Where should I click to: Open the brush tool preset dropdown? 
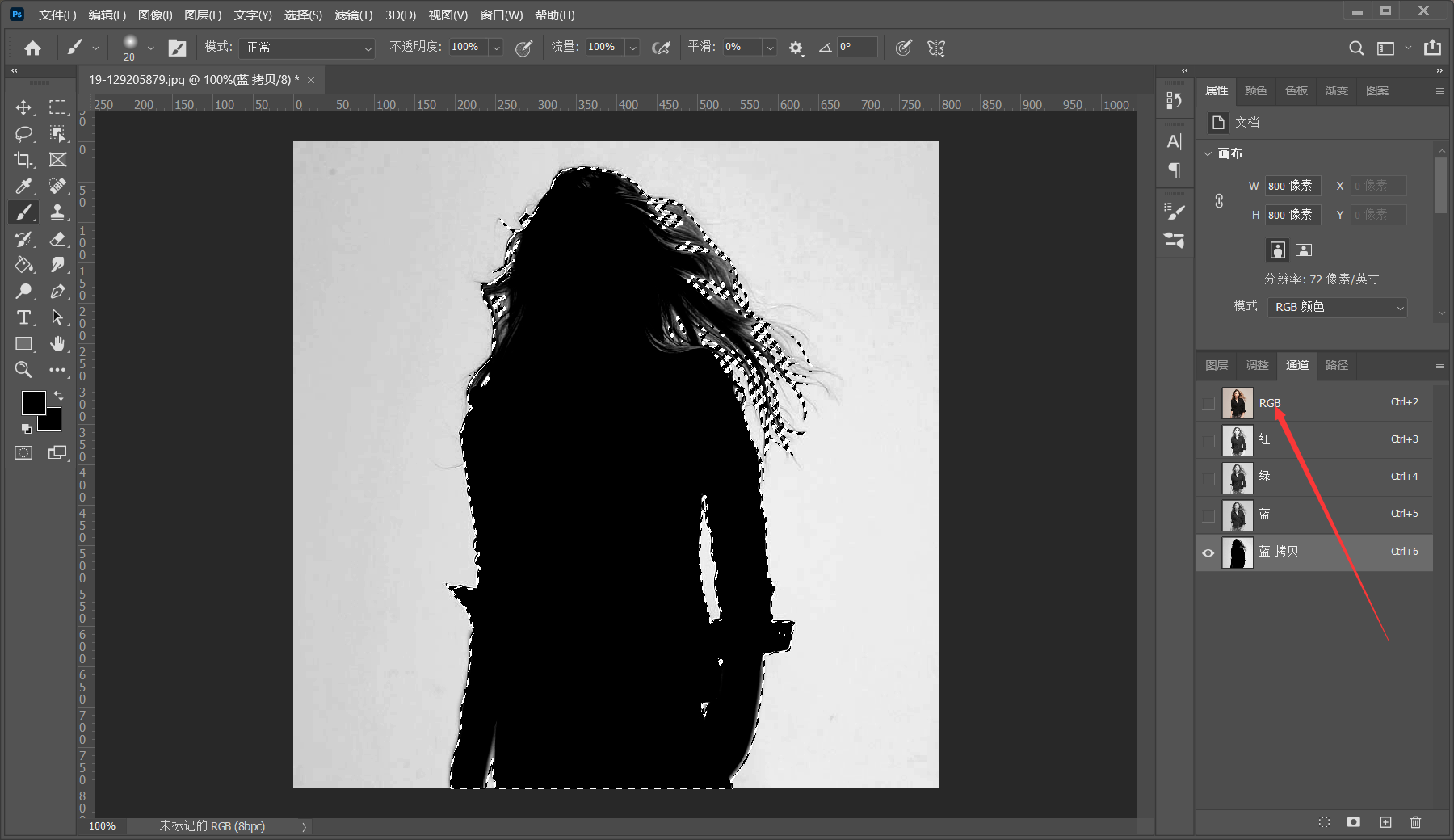pos(95,48)
